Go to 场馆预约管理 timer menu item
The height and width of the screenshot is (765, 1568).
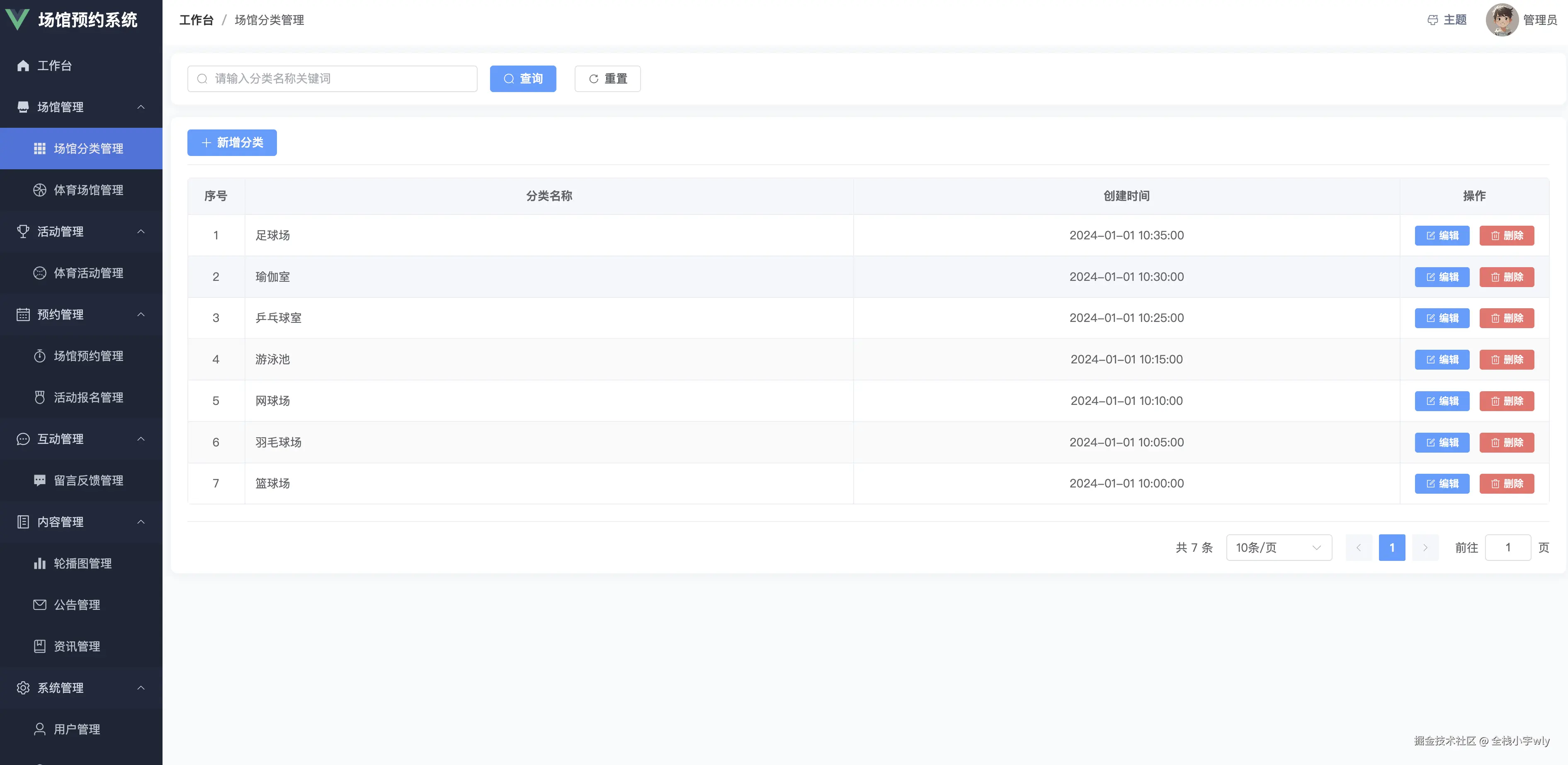click(88, 356)
